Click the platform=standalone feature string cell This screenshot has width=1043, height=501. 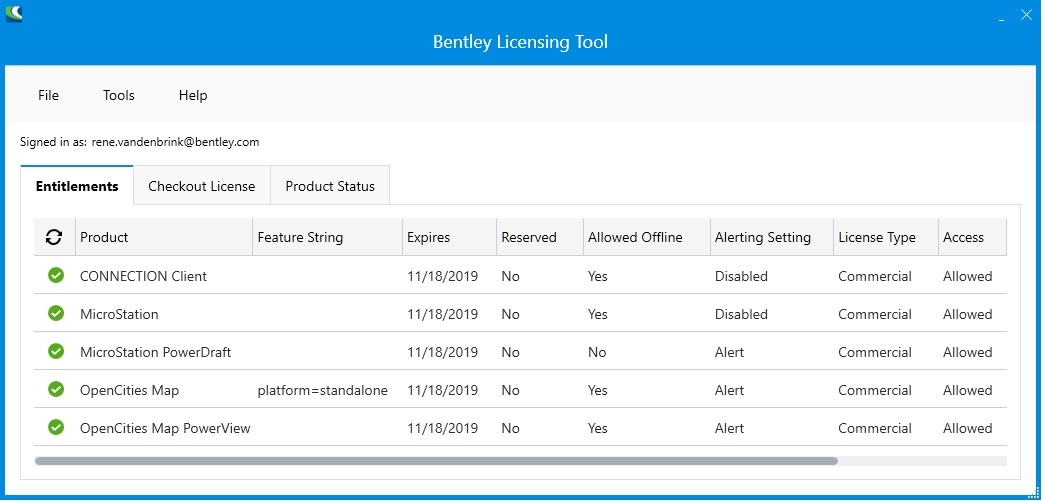pos(323,390)
